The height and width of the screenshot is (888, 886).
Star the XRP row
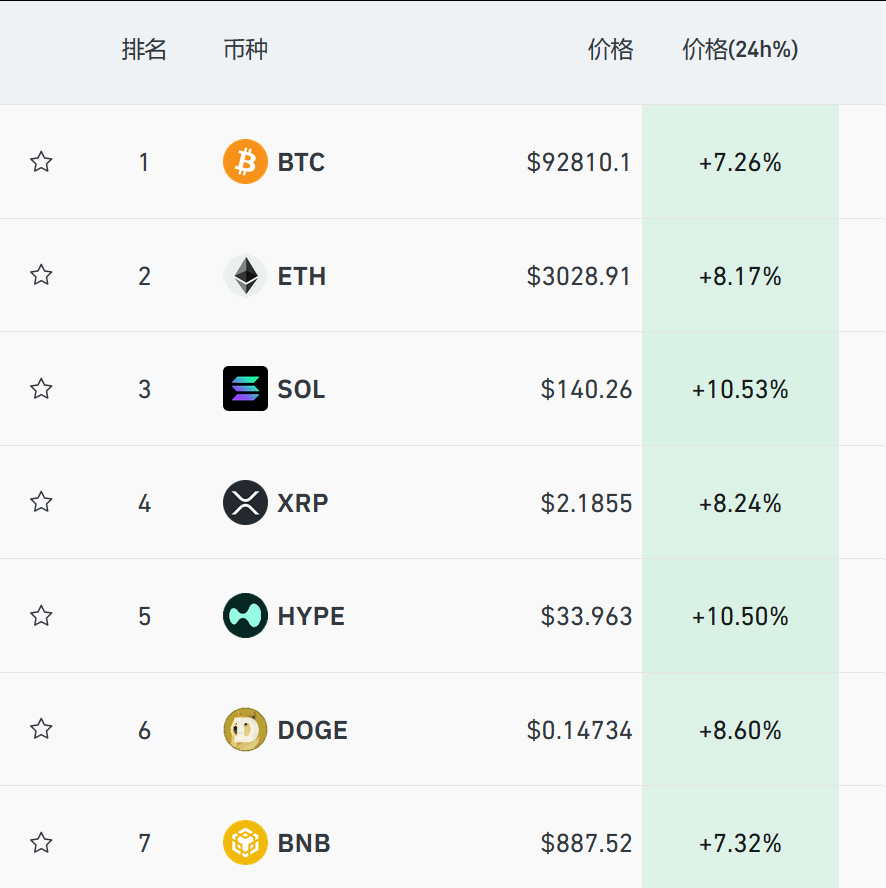(41, 502)
